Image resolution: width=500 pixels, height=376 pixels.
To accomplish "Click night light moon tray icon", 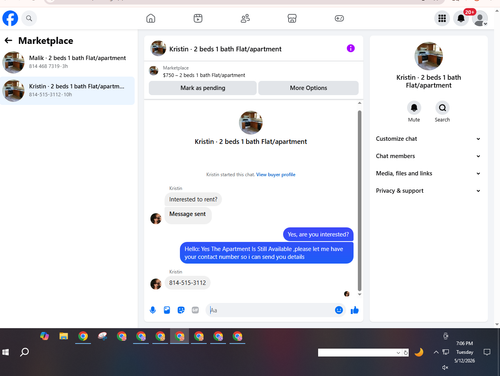I will [x=419, y=352].
